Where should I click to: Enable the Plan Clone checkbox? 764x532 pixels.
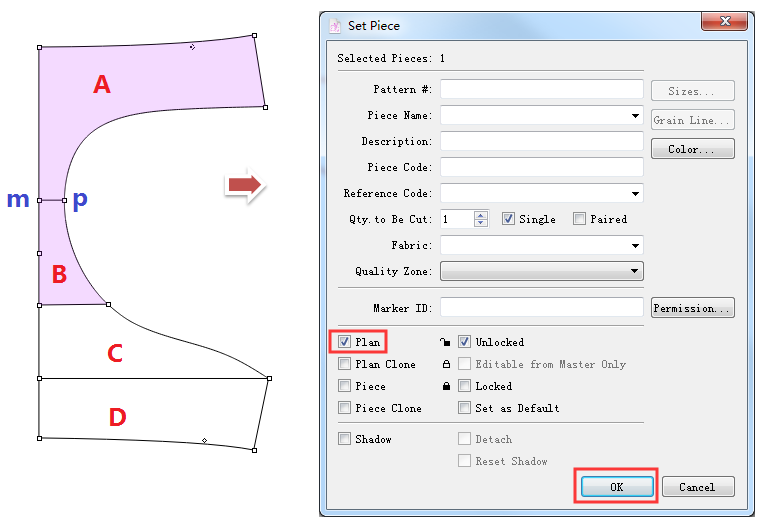(345, 364)
